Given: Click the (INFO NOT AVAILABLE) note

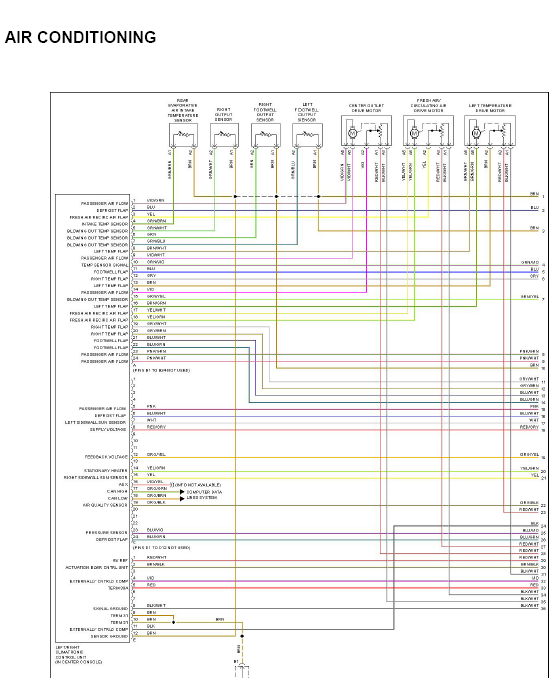Looking at the screenshot, I should pyautogui.click(x=197, y=485).
